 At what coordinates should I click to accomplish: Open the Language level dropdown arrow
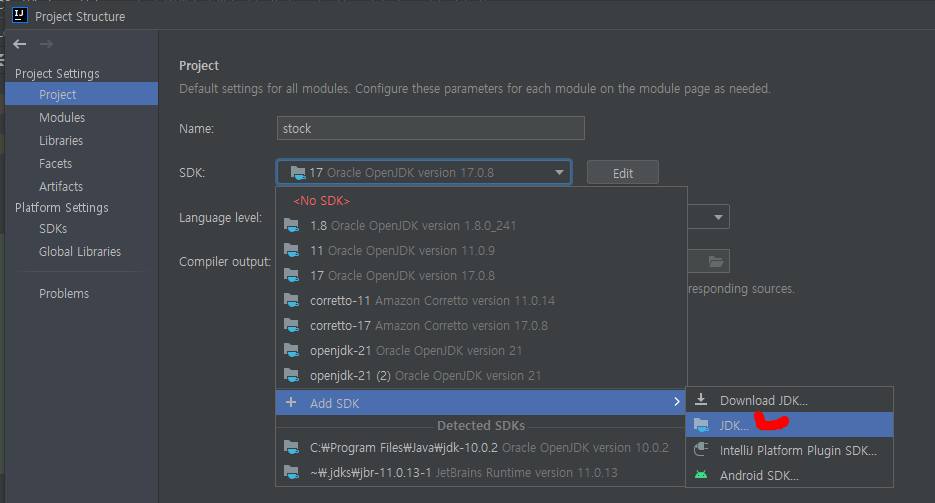coord(718,217)
